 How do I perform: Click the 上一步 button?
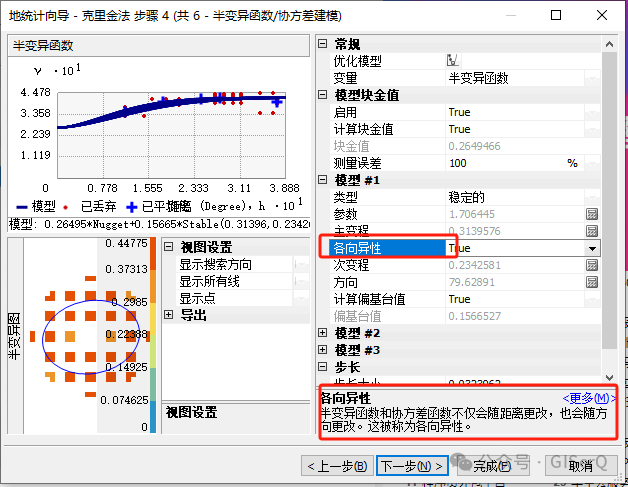(337, 466)
